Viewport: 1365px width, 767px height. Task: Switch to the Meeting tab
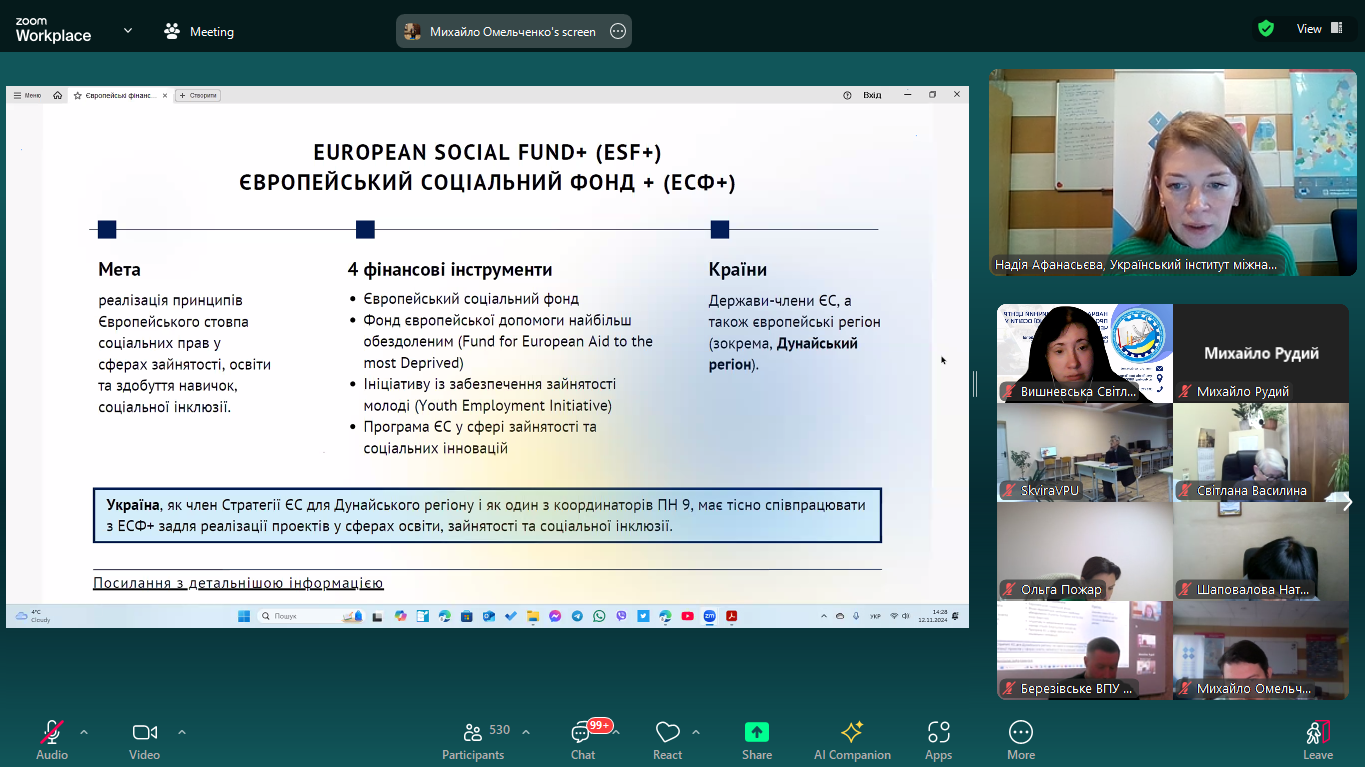coord(199,31)
